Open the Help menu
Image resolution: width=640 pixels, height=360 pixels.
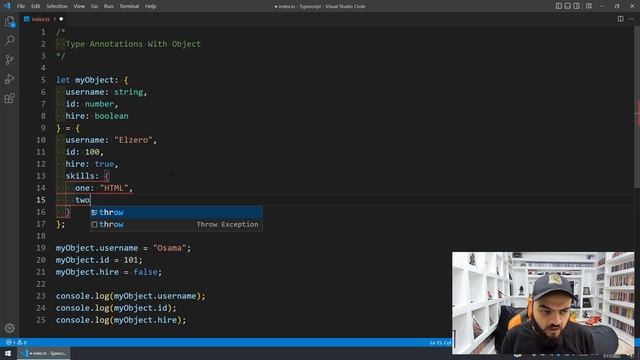(151, 6)
